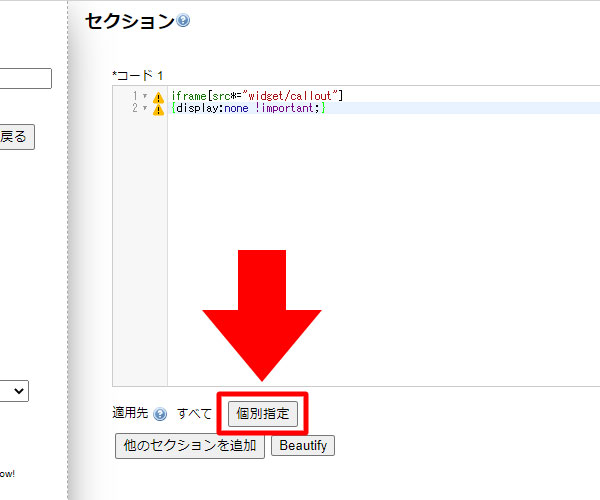
Task: Collapse the fold arrow at line 1
Action: 145,95
